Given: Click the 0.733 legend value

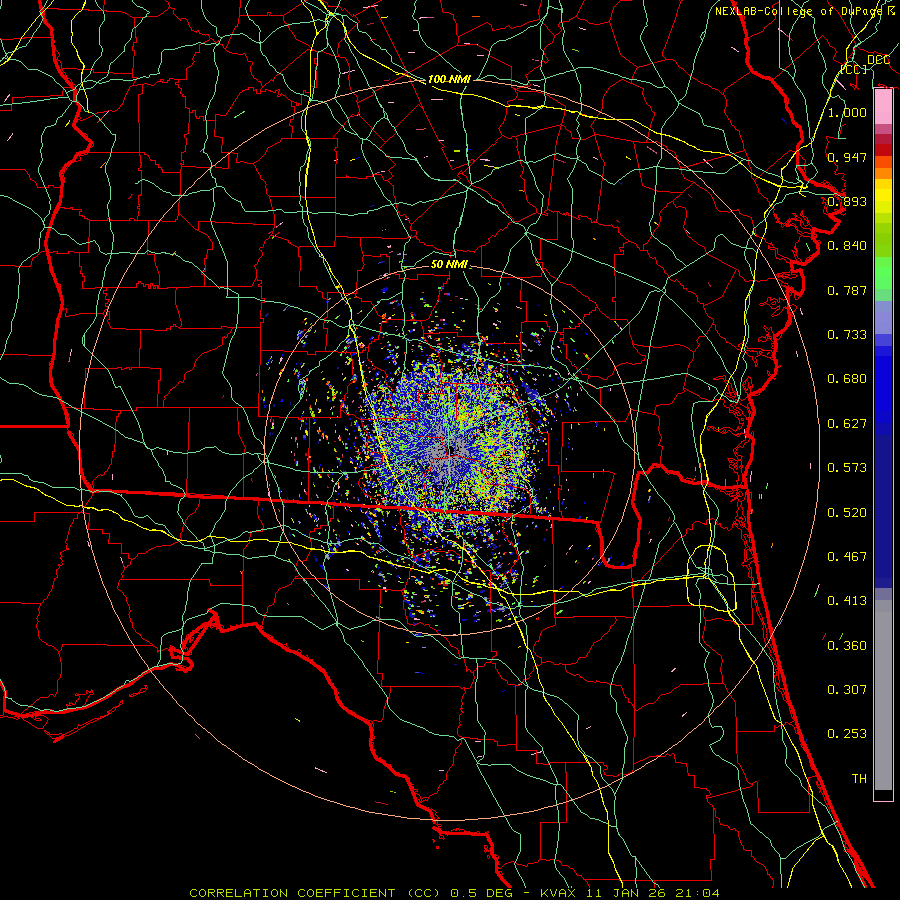Looking at the screenshot, I should click(x=847, y=335).
